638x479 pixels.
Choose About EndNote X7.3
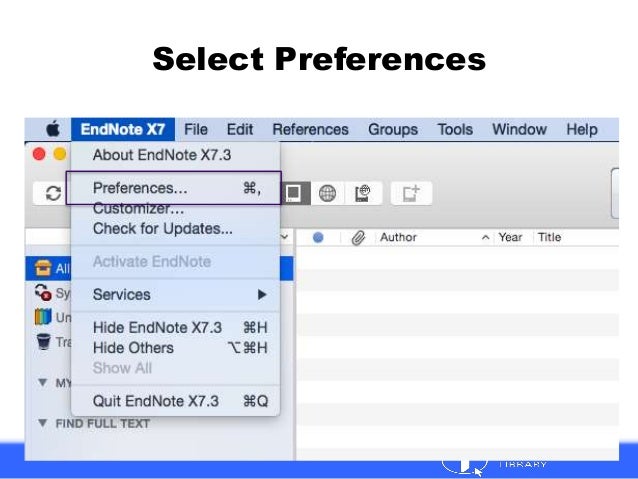point(175,155)
